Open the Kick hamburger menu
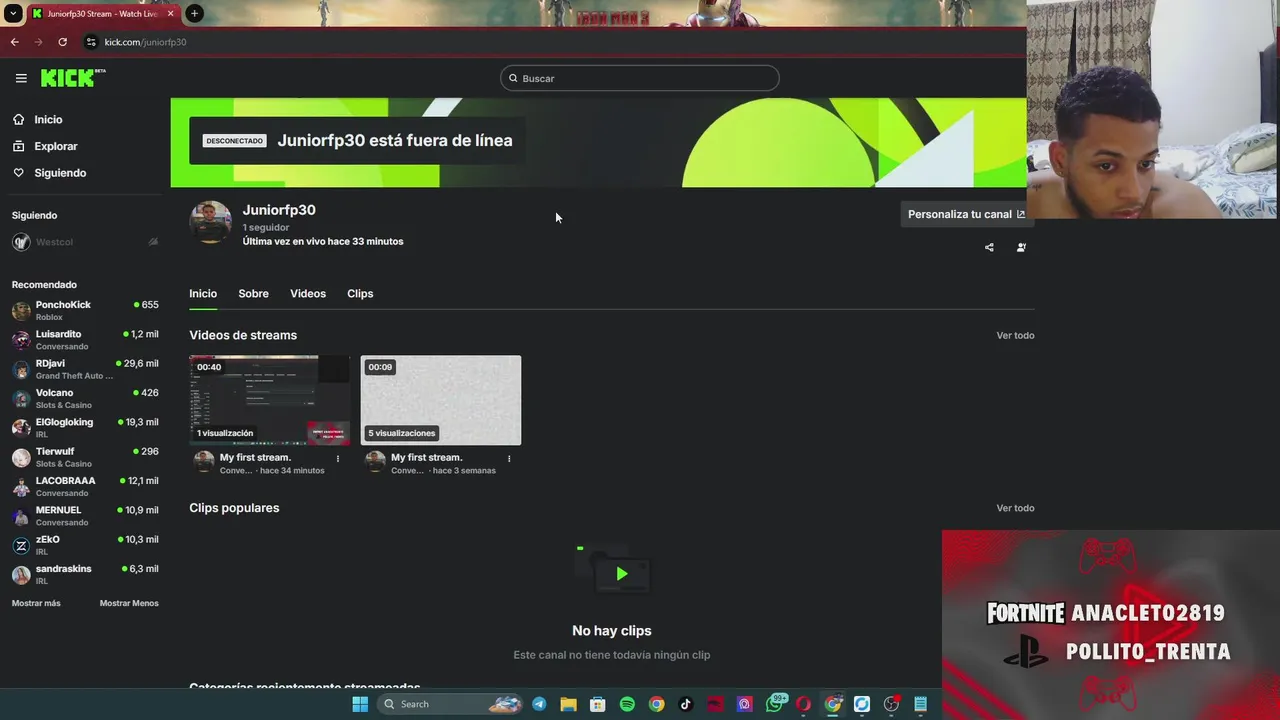1280x720 pixels. tap(21, 78)
